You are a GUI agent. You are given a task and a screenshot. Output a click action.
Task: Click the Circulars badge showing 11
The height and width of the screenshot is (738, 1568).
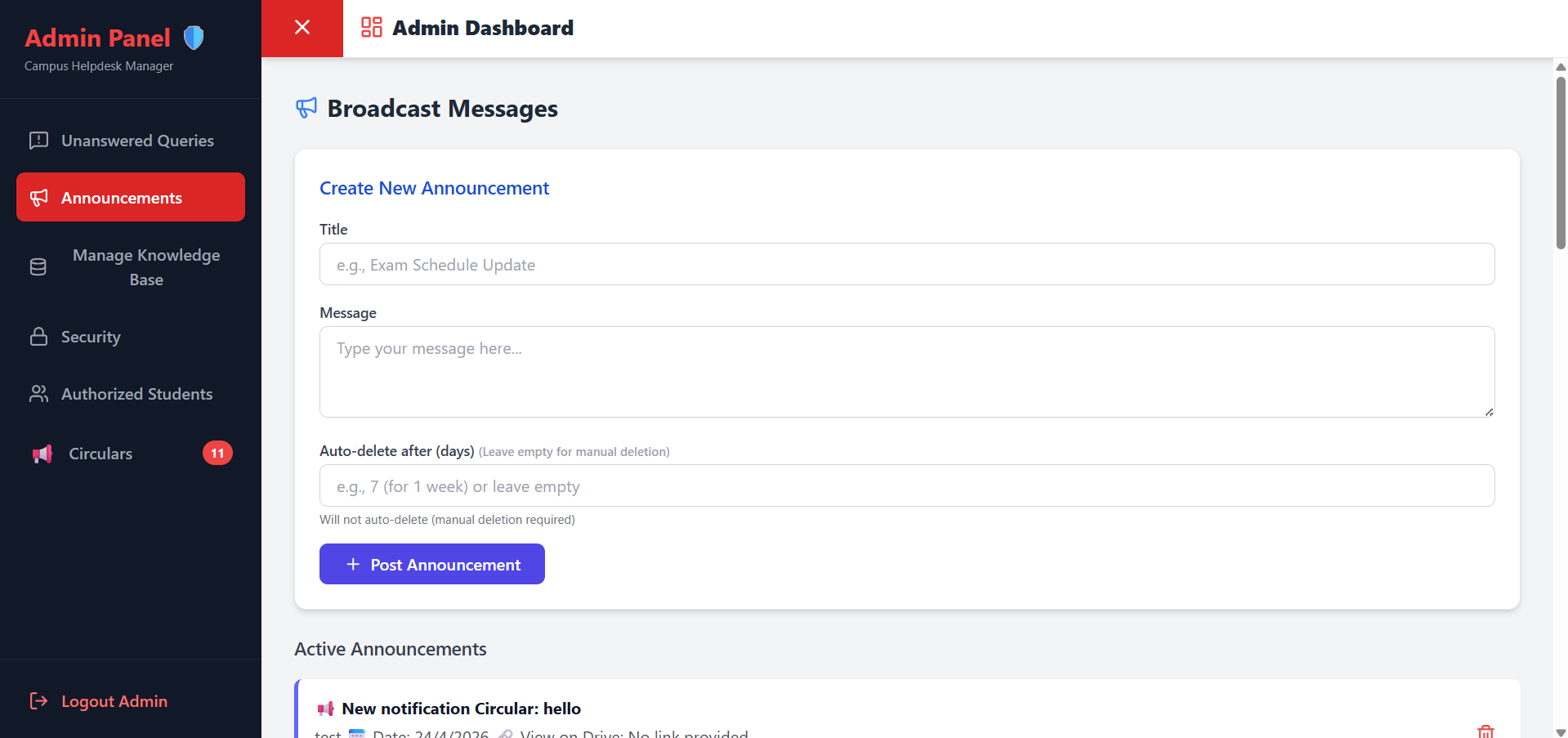coord(217,454)
